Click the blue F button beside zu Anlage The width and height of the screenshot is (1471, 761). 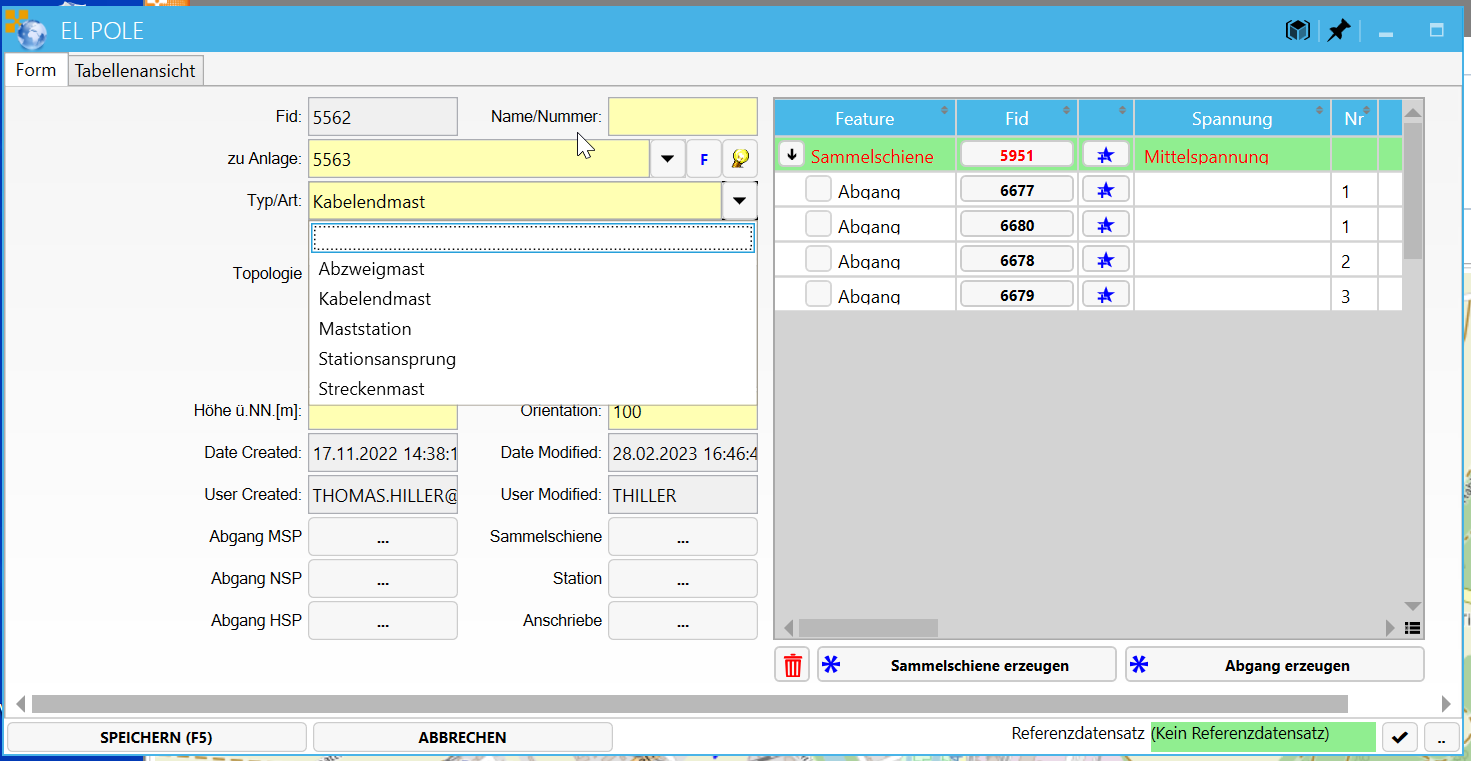(704, 159)
